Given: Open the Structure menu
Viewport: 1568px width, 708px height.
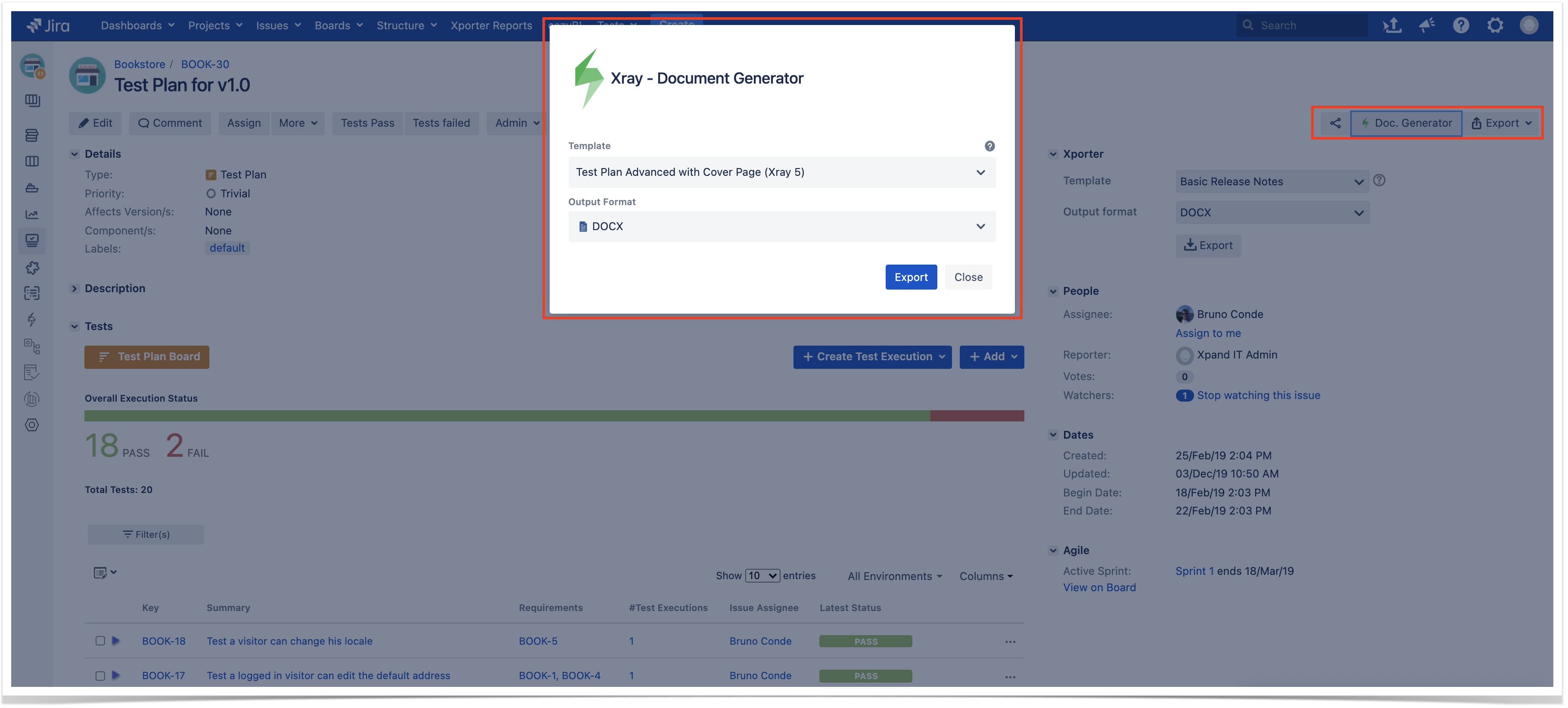Looking at the screenshot, I should [x=407, y=25].
